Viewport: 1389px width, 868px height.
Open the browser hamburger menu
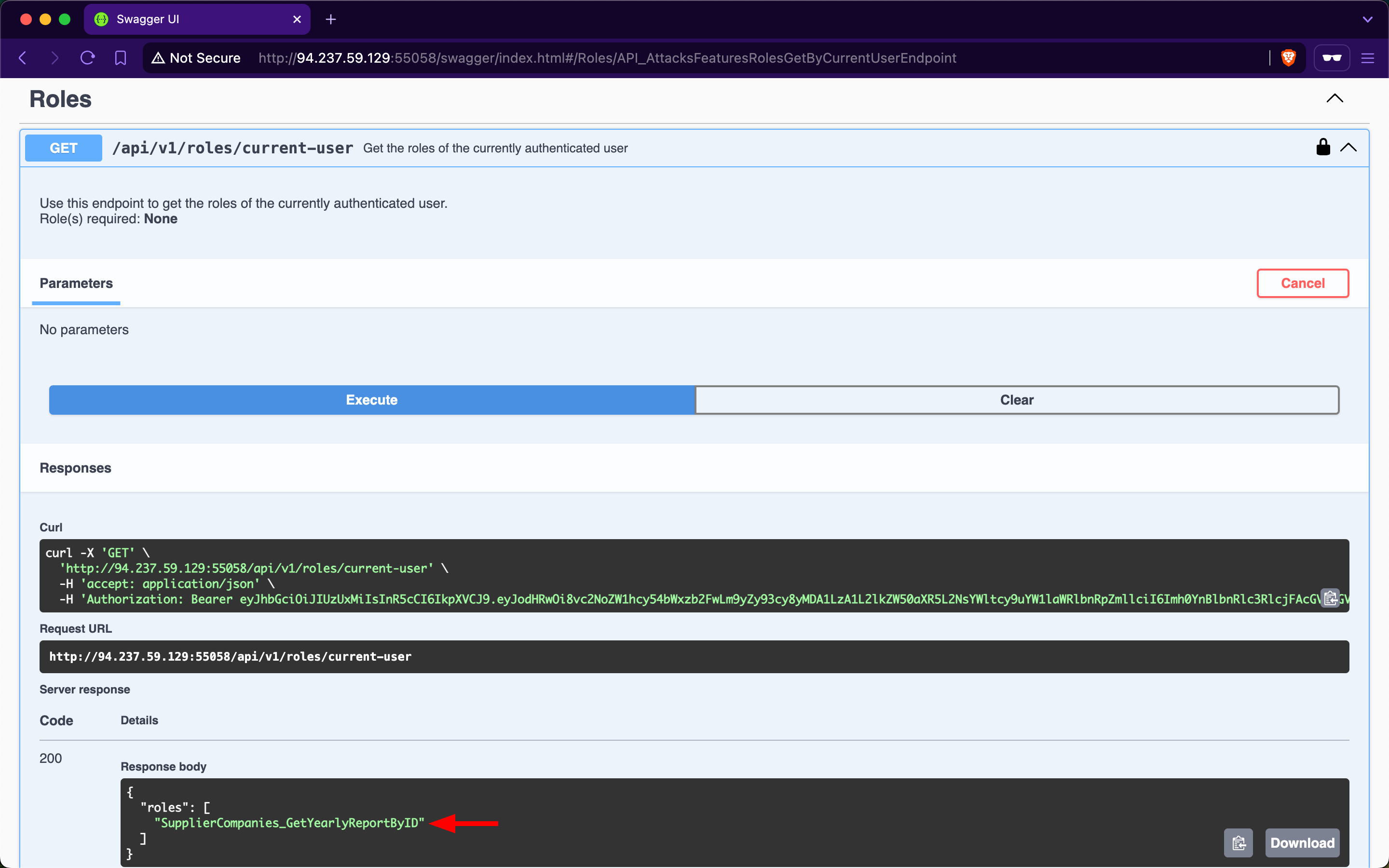click(x=1368, y=58)
